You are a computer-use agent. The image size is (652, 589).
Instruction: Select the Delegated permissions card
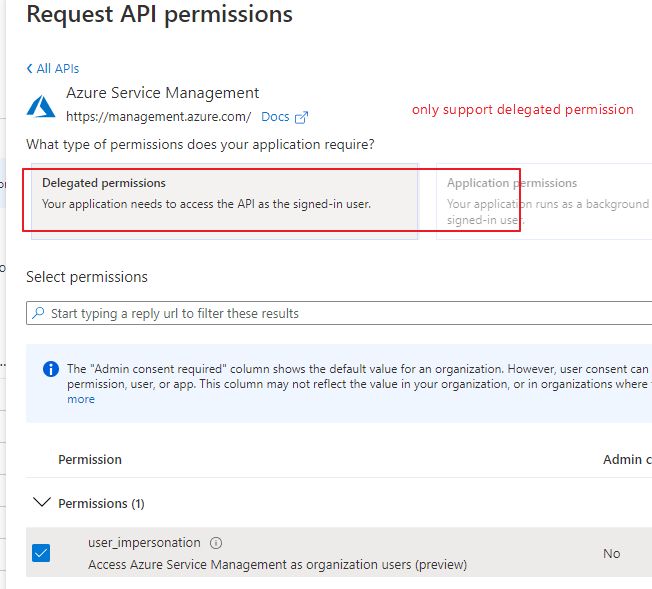pos(225,201)
